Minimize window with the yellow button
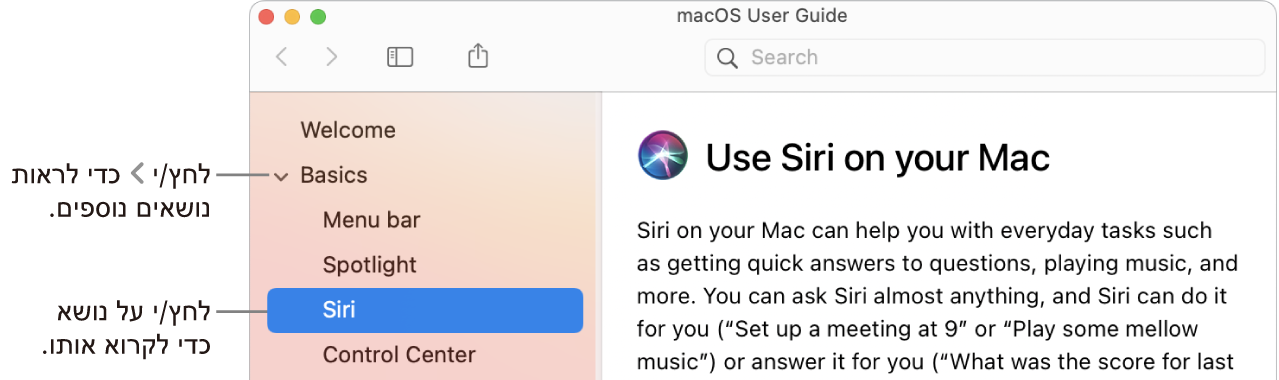This screenshot has width=1279, height=380. pyautogui.click(x=292, y=17)
